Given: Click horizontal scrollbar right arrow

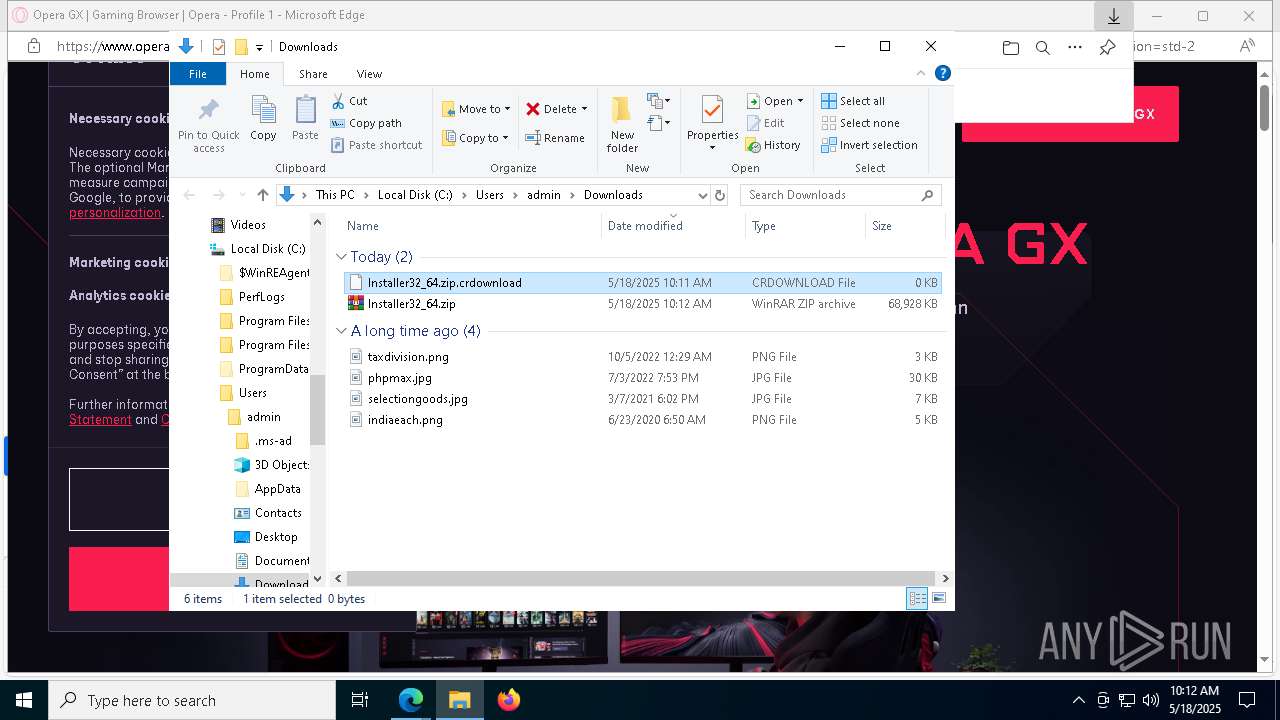Looking at the screenshot, I should pos(945,578).
